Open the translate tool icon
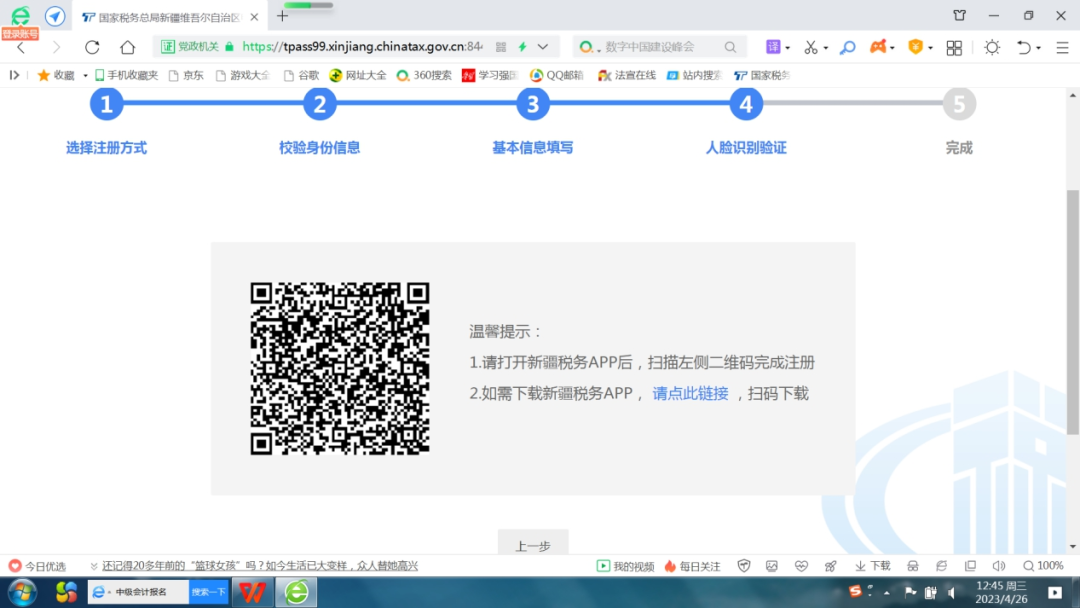 [773, 47]
